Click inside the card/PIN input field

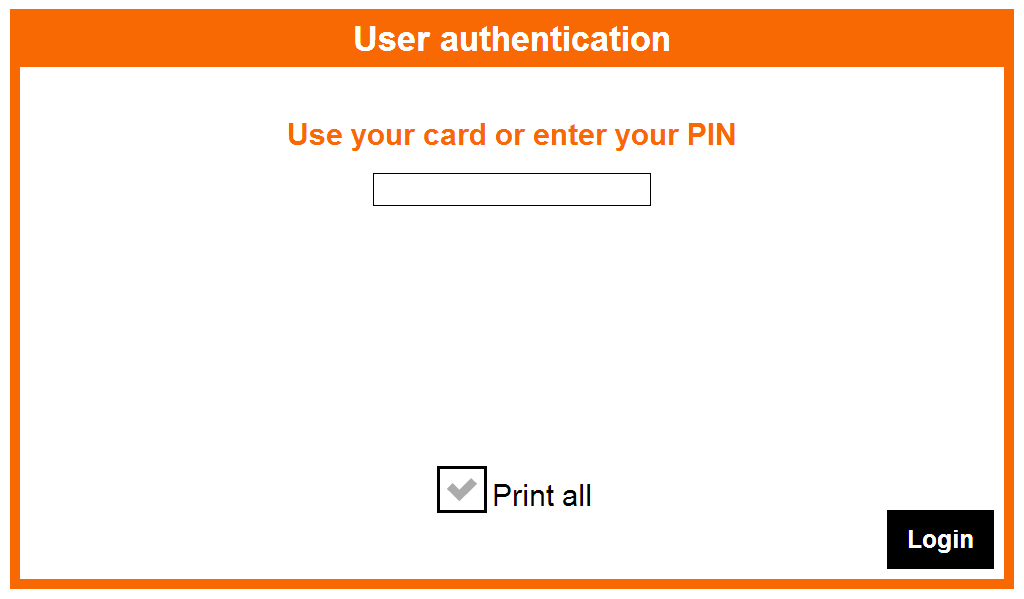click(x=511, y=189)
